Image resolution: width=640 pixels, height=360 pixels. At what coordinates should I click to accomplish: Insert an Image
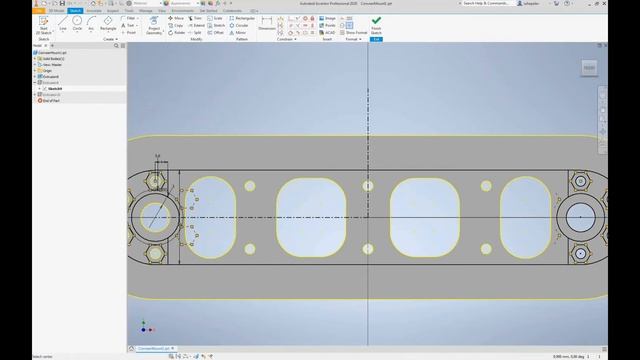tap(327, 18)
